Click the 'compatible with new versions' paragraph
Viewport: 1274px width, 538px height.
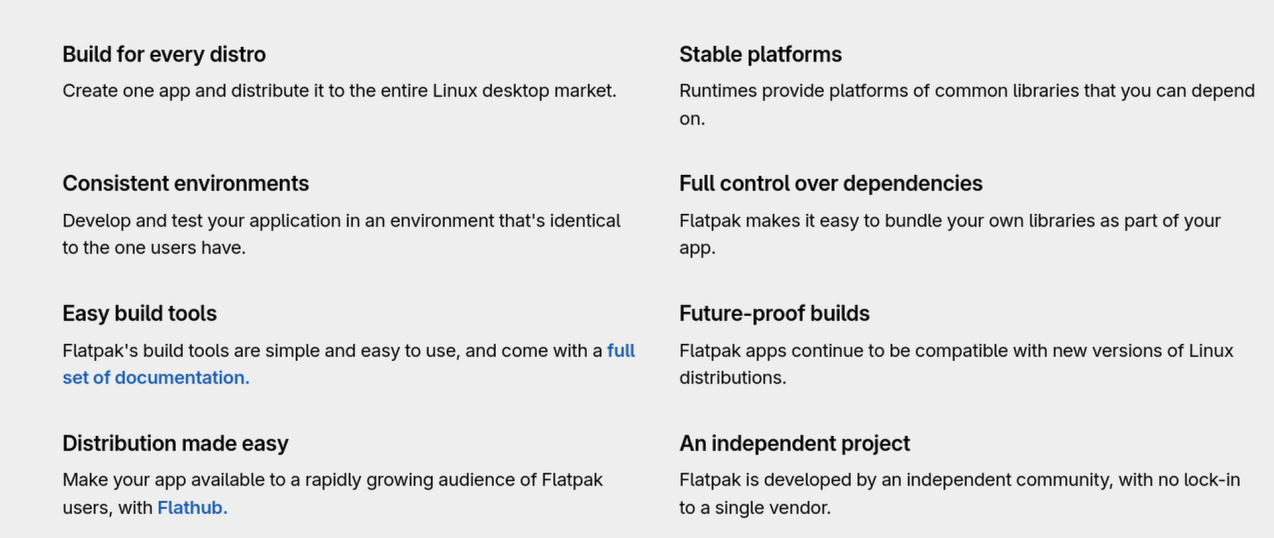(x=957, y=364)
